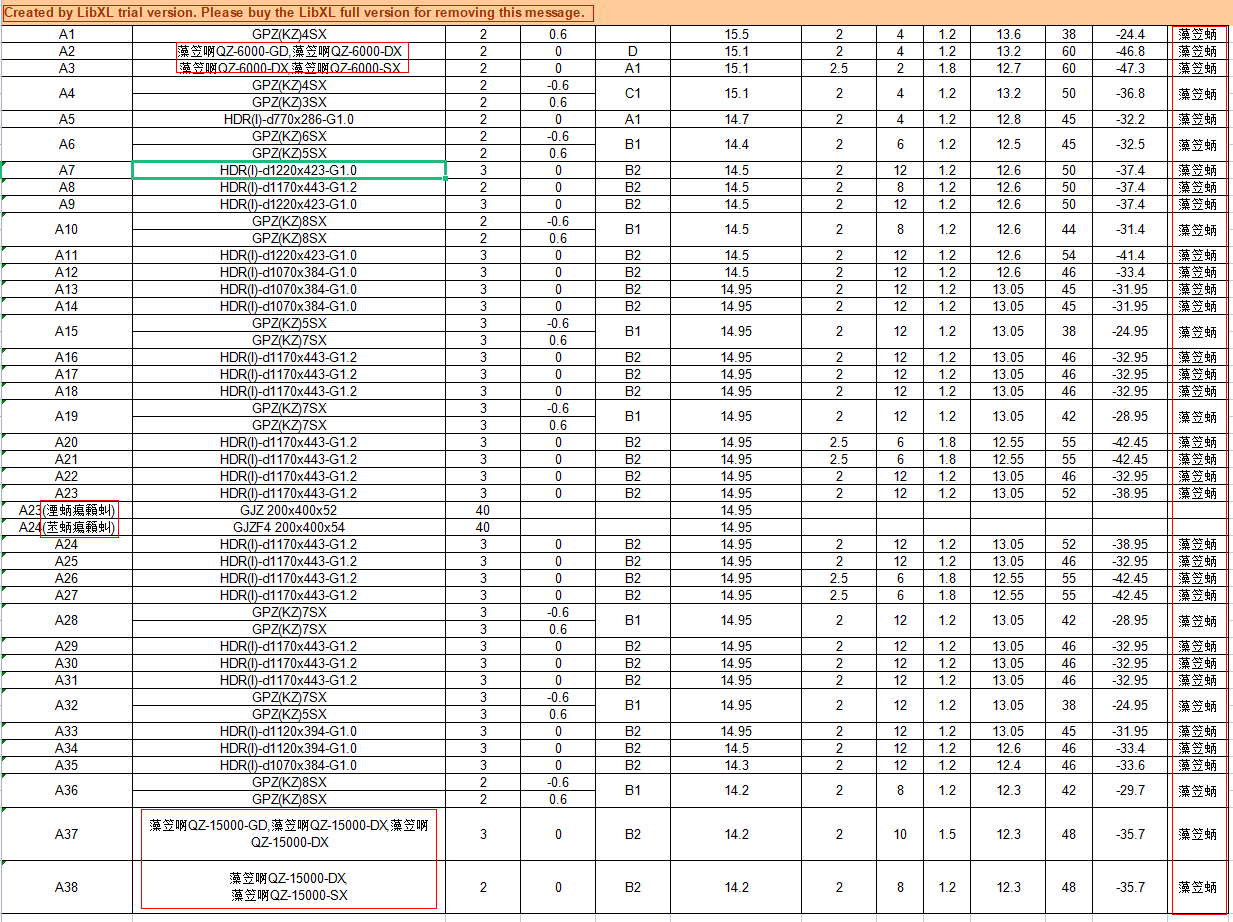
Task: Click the LibXL trial version banner cell
Action: click(296, 13)
